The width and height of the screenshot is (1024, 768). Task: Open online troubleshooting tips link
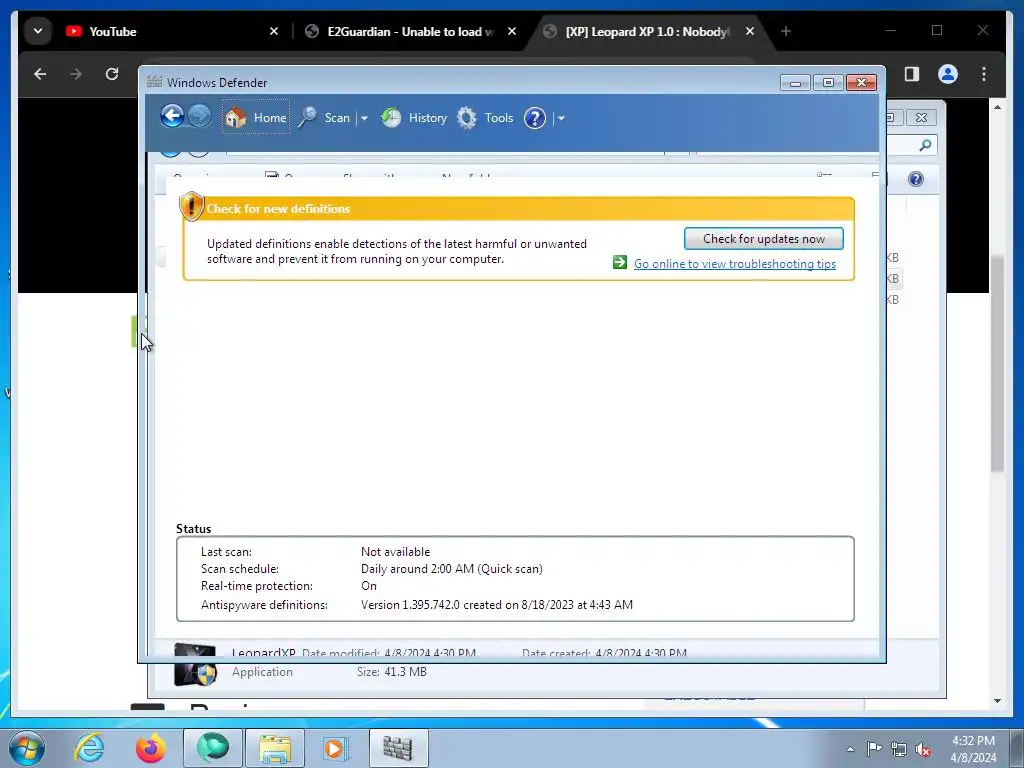click(x=735, y=263)
